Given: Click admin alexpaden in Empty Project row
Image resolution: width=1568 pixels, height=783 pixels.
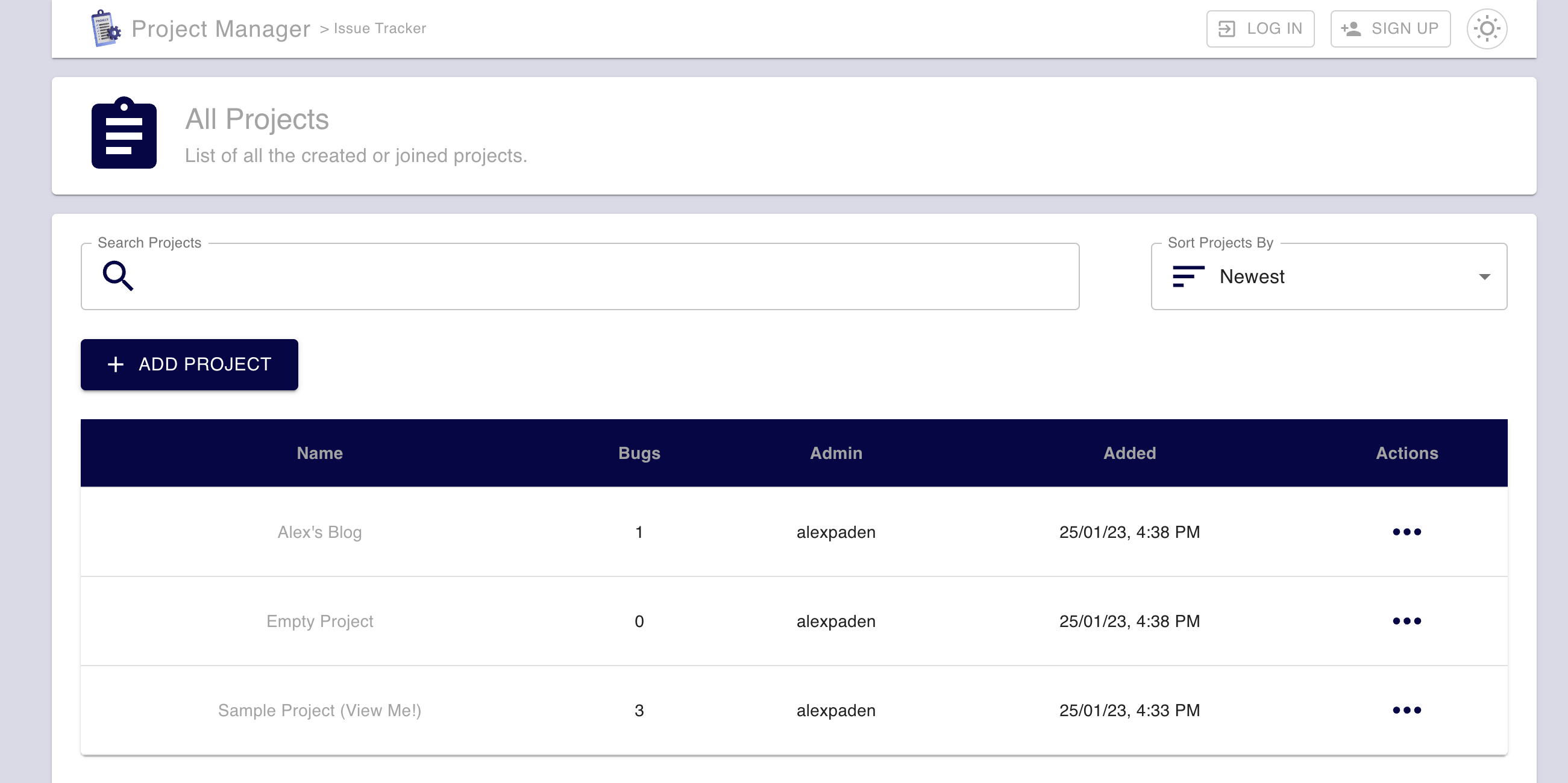Looking at the screenshot, I should (836, 621).
